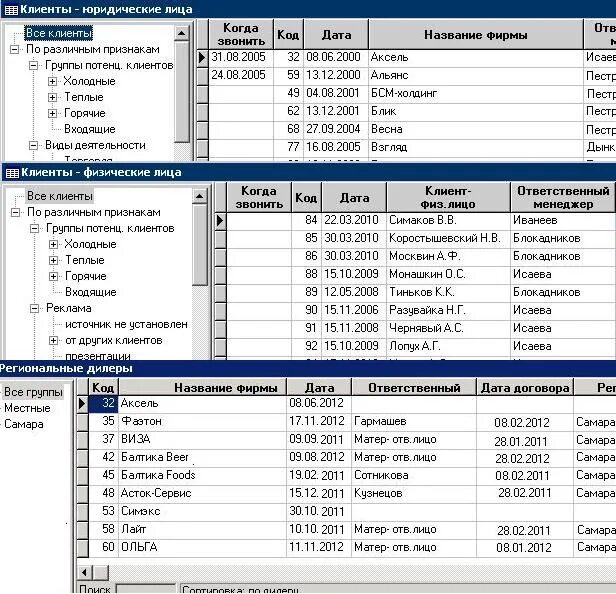This screenshot has width=616, height=594.
Task: Sort by Ответственный менеджер column header
Action: click(x=563, y=197)
